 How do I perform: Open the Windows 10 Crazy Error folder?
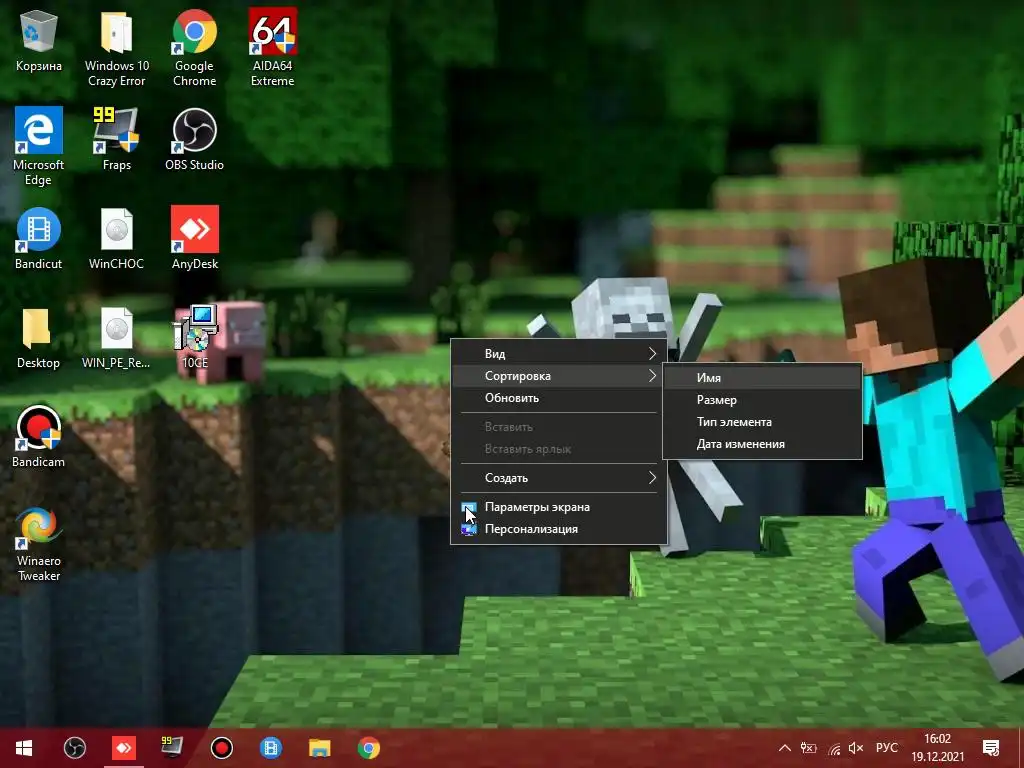(x=117, y=47)
